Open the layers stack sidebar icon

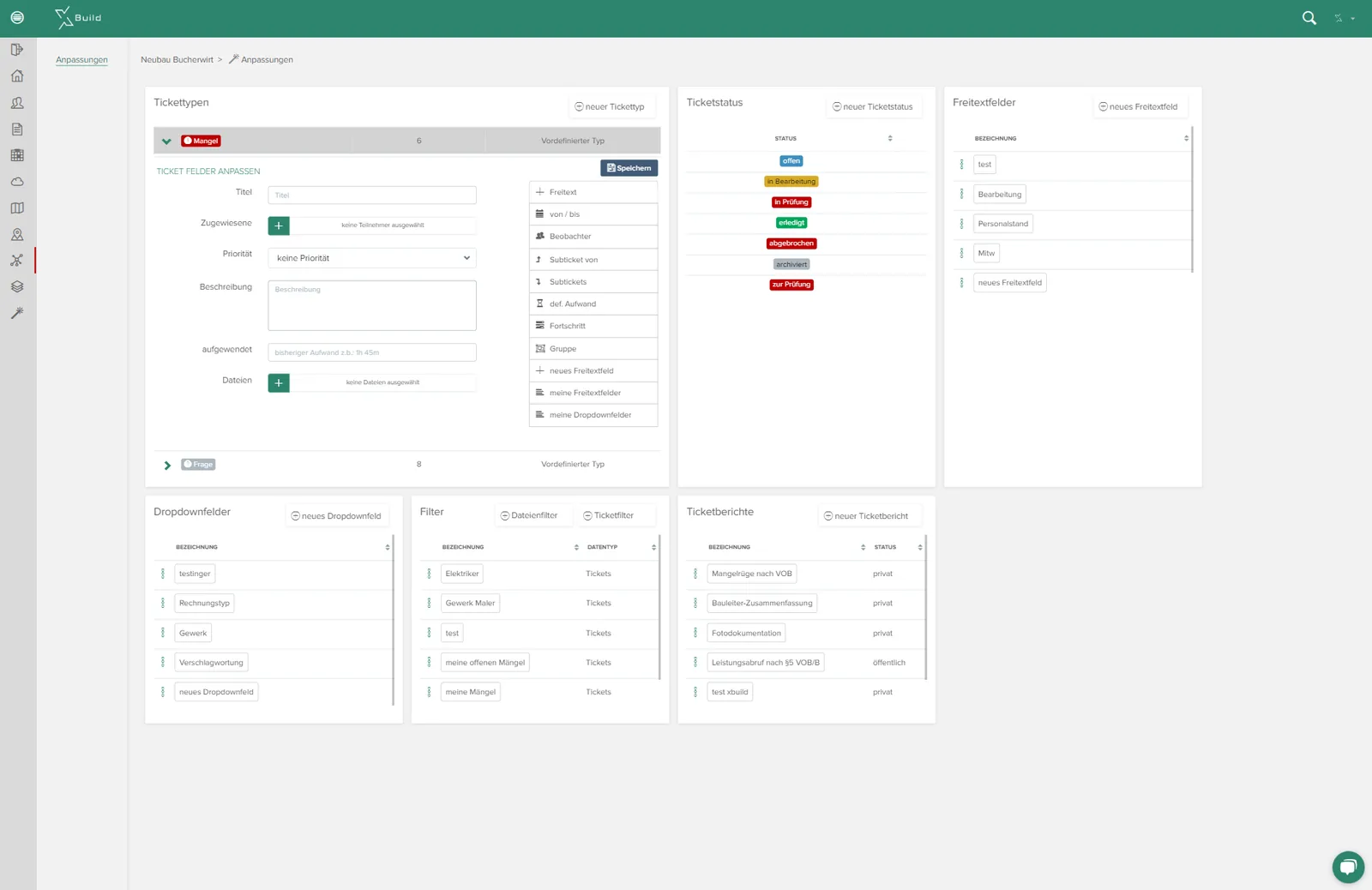[x=17, y=287]
